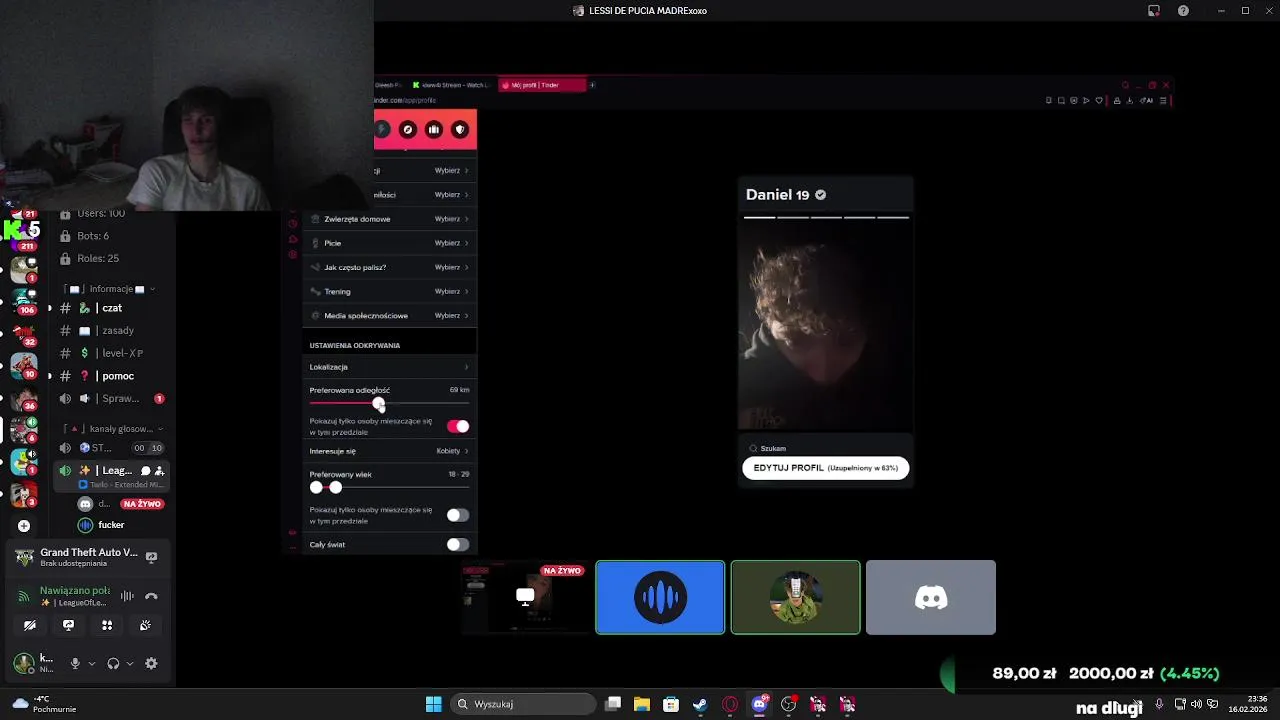Collapse the informacje channel category
This screenshot has height=720, width=1280.
click(x=109, y=289)
